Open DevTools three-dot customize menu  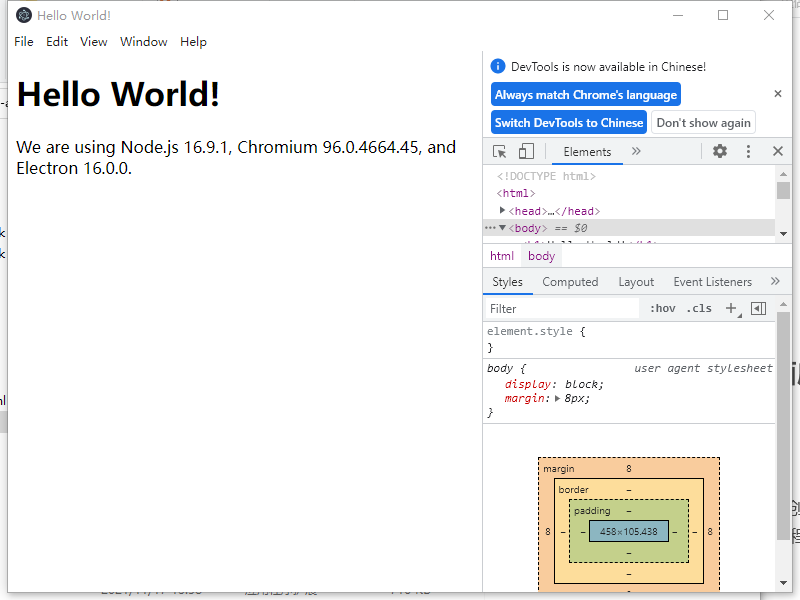[x=748, y=151]
